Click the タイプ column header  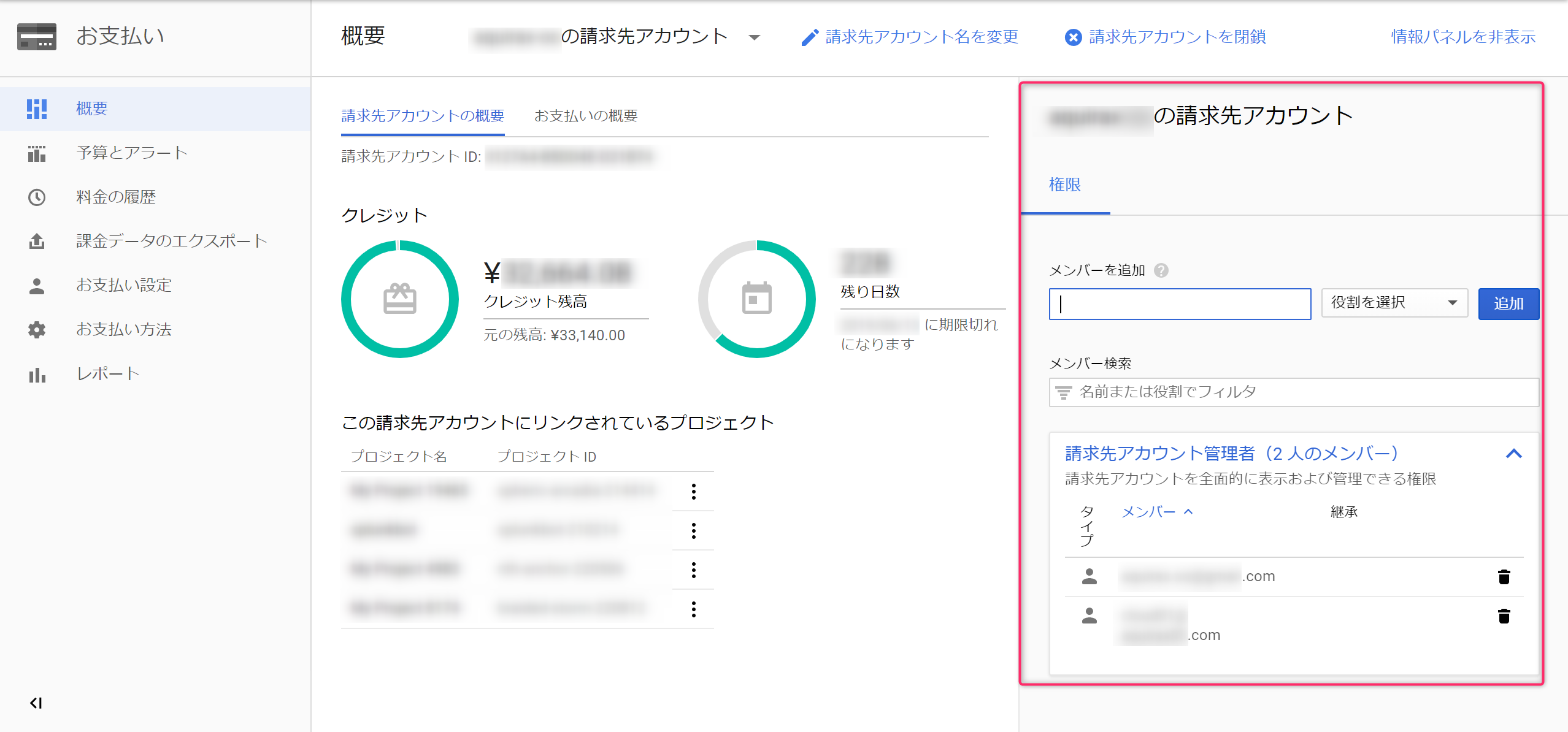pyautogui.click(x=1087, y=527)
